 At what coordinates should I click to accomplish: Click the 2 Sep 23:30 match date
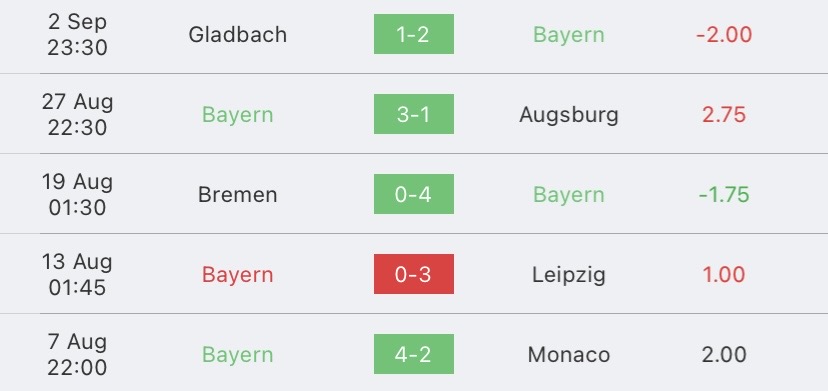click(x=78, y=35)
